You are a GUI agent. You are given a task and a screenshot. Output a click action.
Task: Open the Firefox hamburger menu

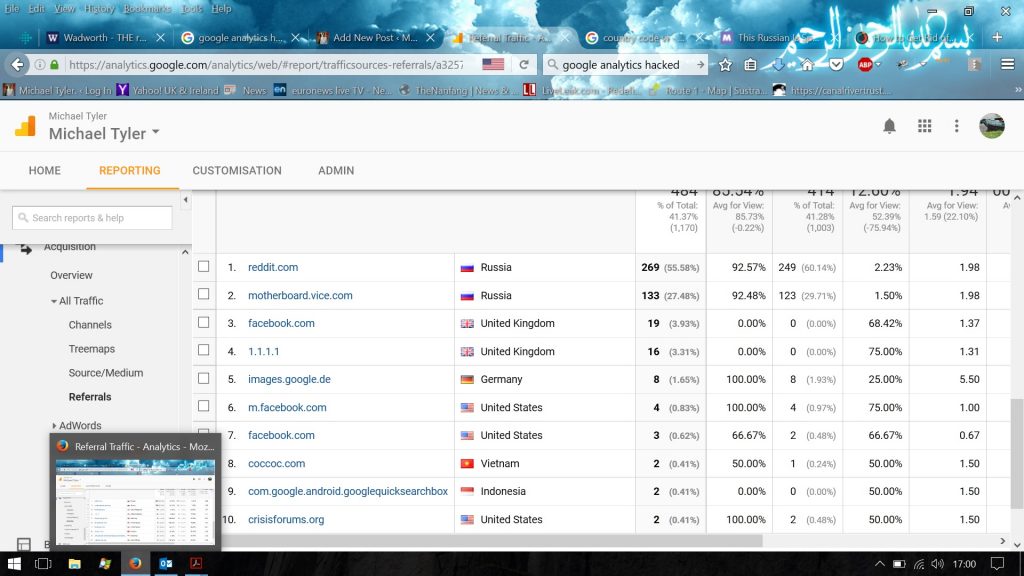click(1008, 64)
